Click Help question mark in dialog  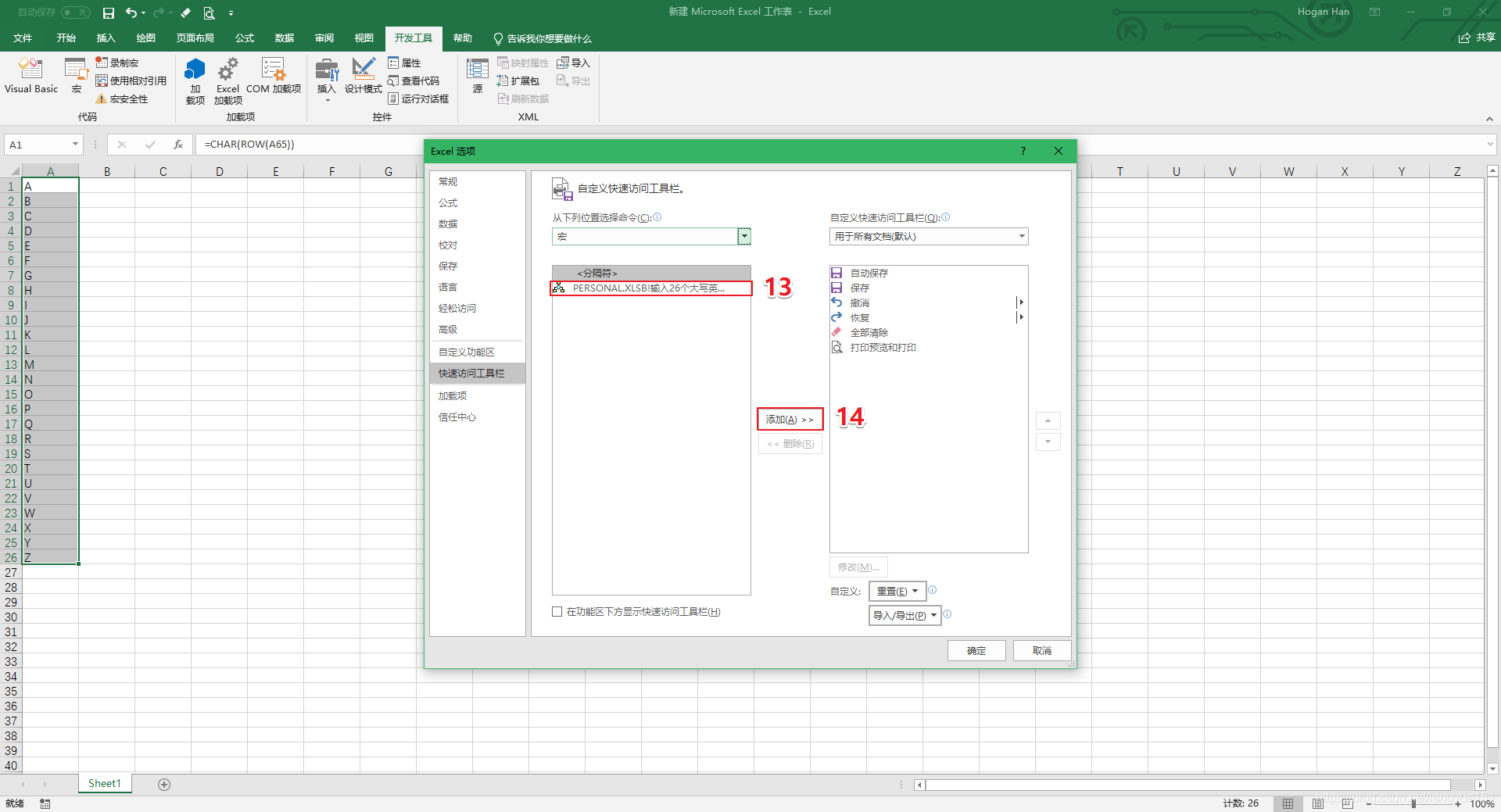(1023, 151)
